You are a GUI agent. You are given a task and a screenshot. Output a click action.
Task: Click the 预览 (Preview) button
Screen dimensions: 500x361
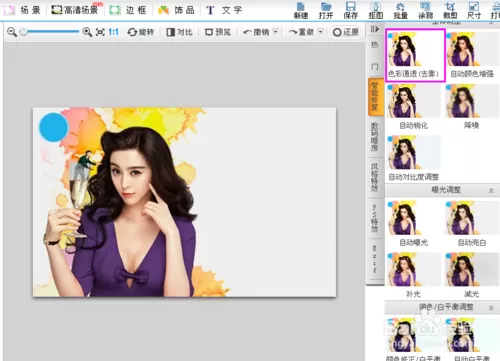click(x=218, y=32)
